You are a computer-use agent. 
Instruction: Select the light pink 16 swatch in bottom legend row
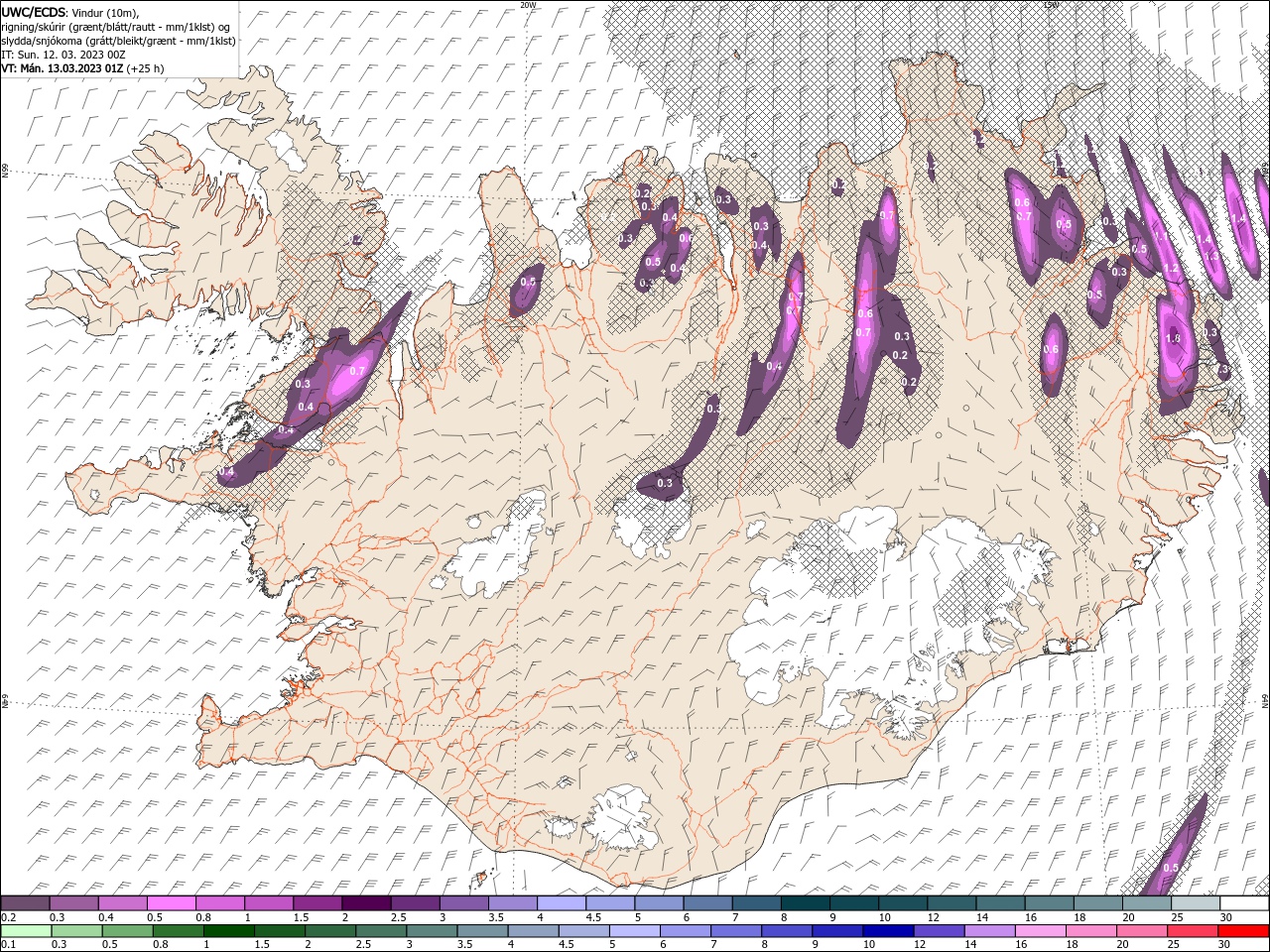tap(1040, 931)
